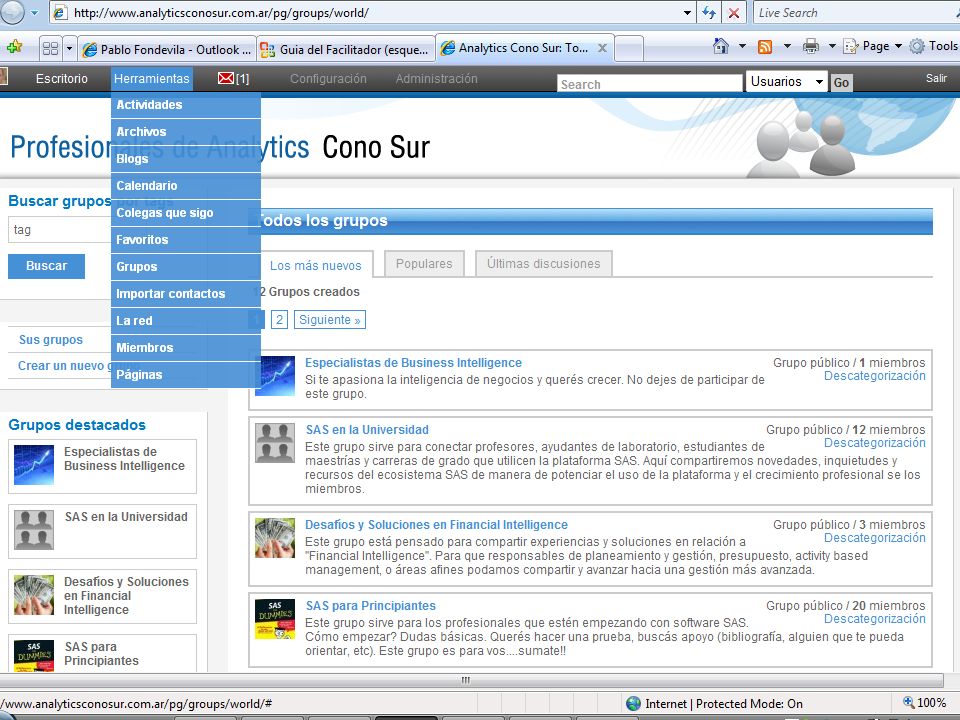Choose La red from Herramientas menu

click(x=186, y=320)
